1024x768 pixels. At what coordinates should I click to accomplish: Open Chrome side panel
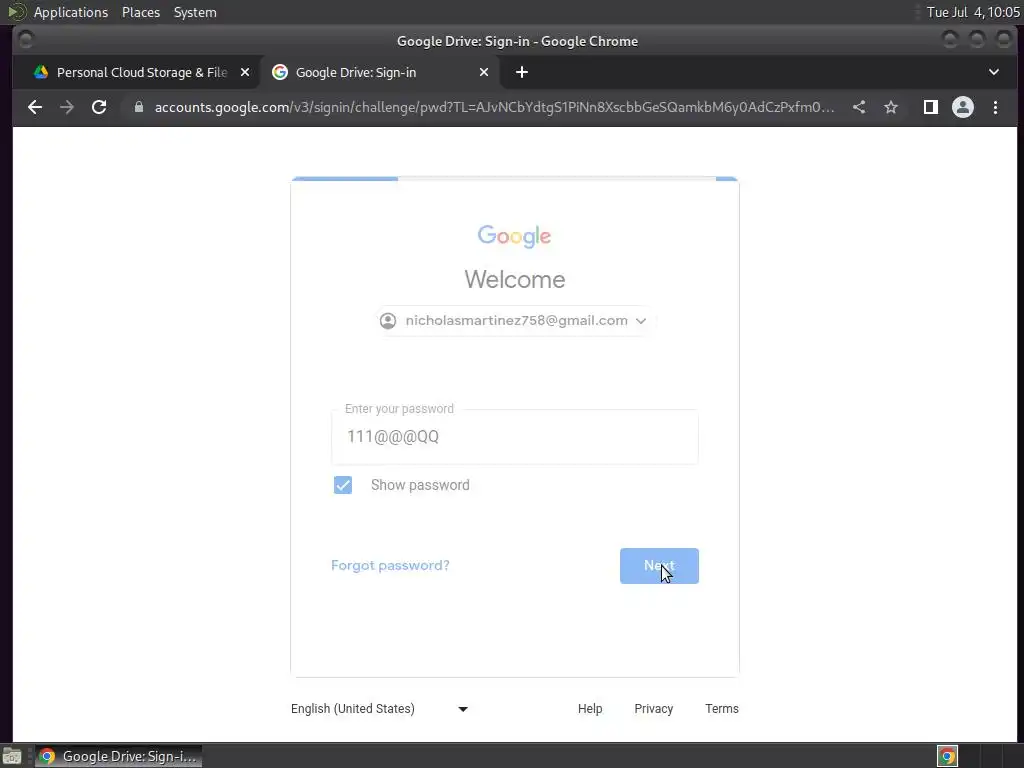coord(931,107)
